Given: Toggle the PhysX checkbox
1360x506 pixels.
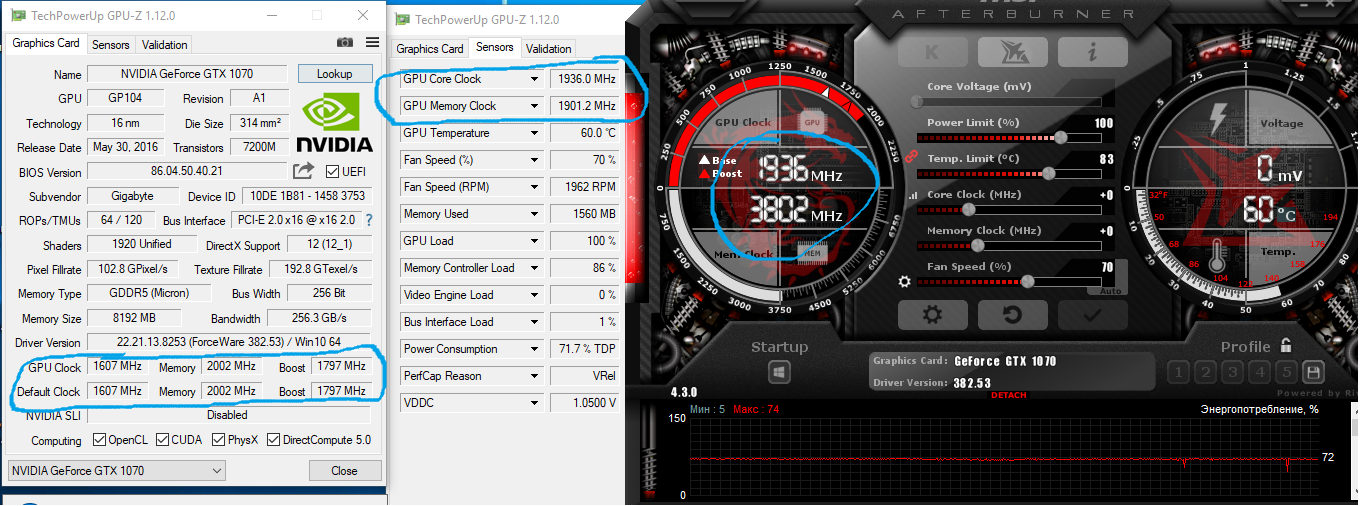Looking at the screenshot, I should pos(217,440).
